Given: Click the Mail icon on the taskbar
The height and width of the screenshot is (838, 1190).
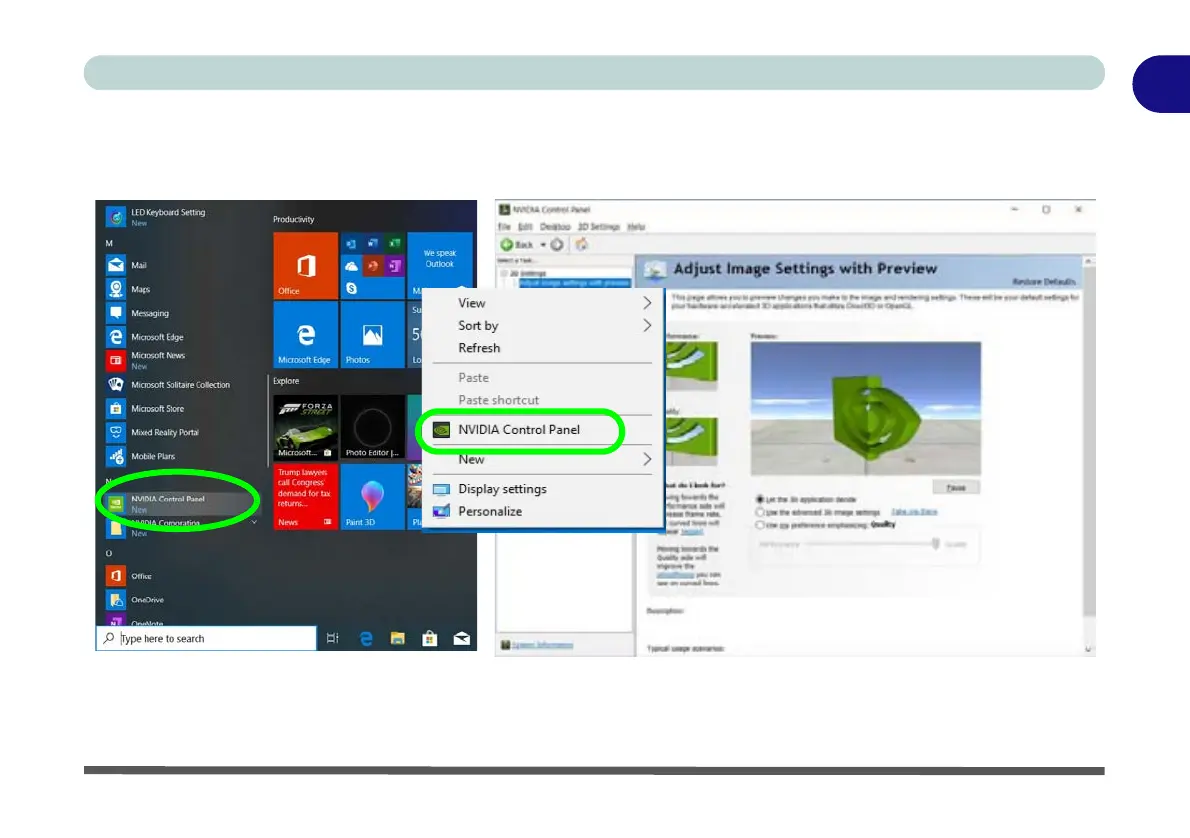Looking at the screenshot, I should click(461, 638).
